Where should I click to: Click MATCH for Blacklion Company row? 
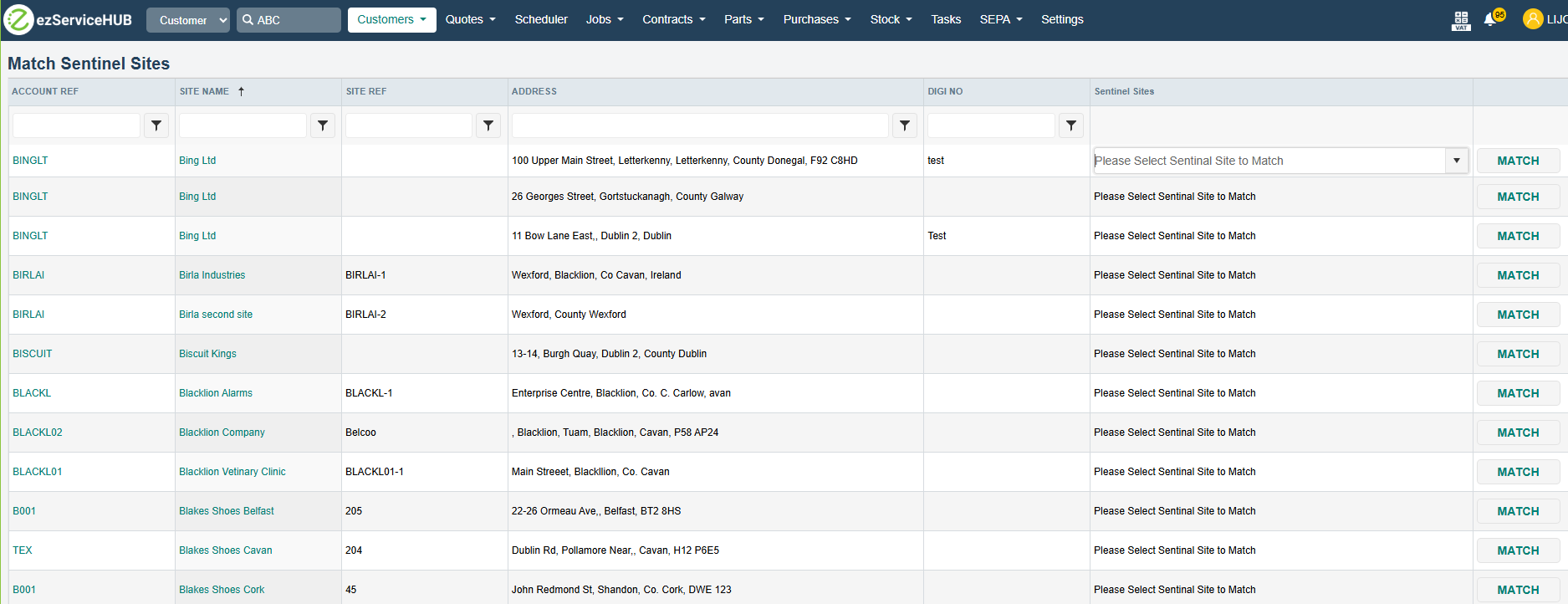coord(1518,433)
